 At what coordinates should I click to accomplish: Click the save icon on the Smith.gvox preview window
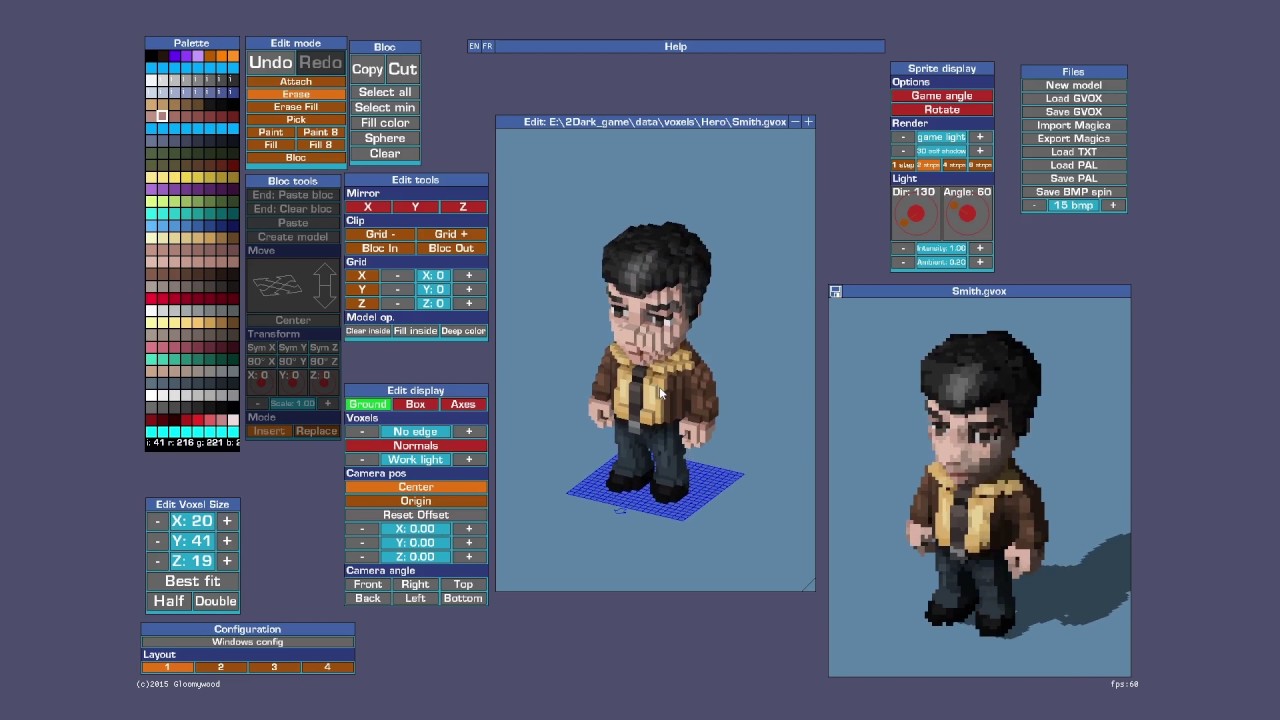pos(835,292)
